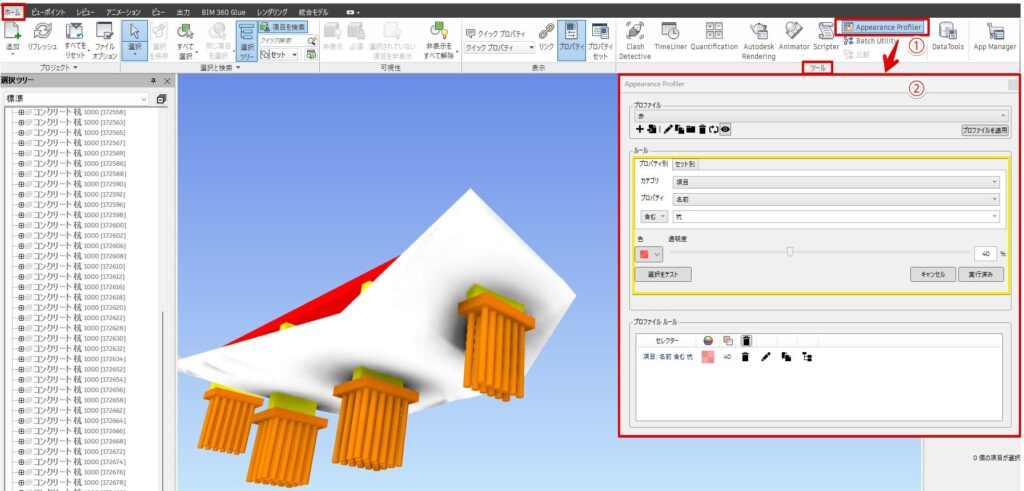Open the プロパティ dropdown showing 名前

coord(836,199)
